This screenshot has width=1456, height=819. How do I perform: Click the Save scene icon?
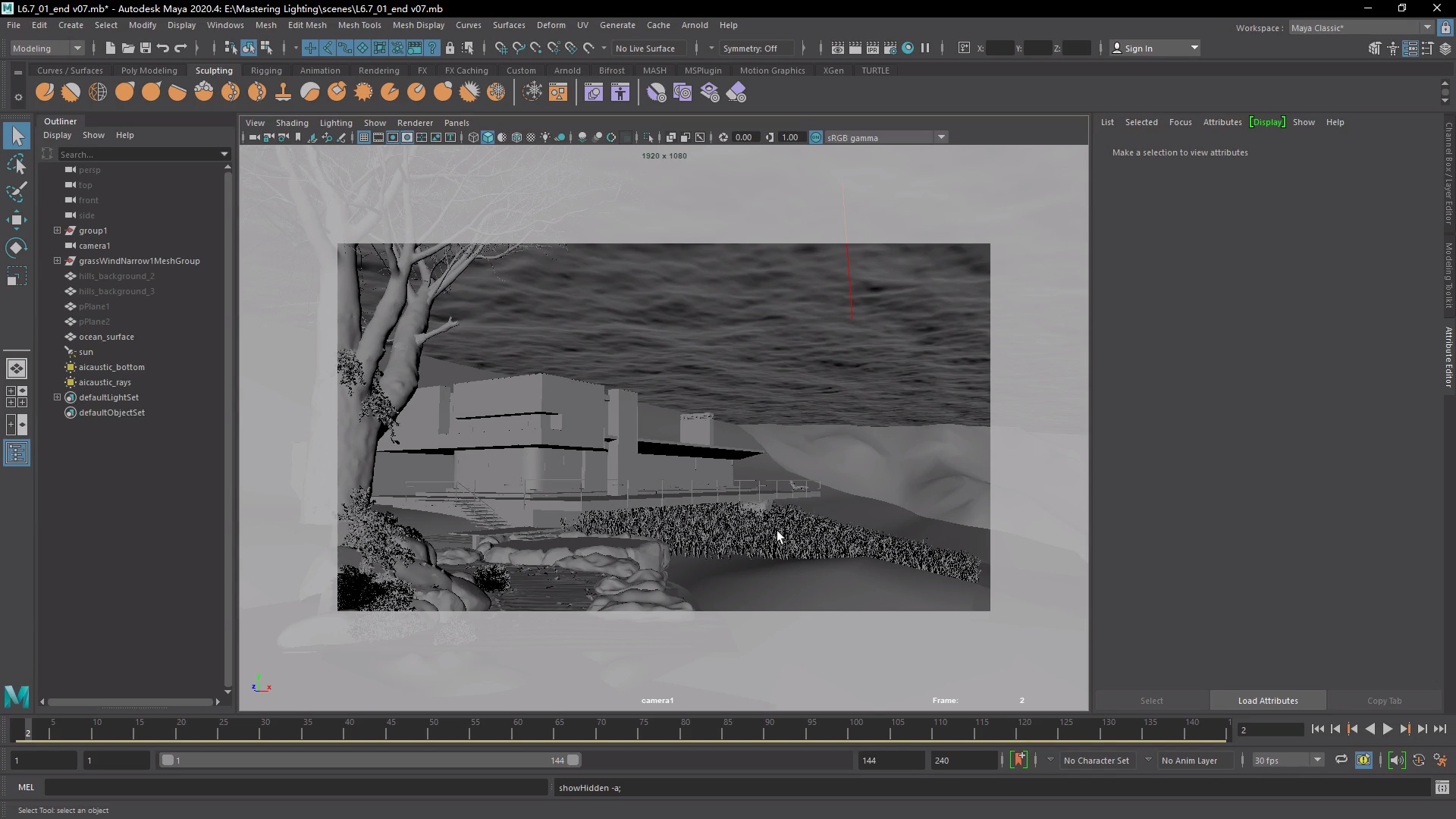click(x=146, y=48)
